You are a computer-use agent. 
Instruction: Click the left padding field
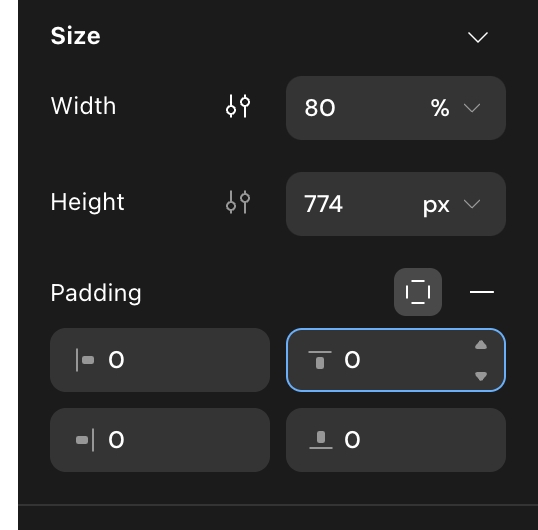160,360
